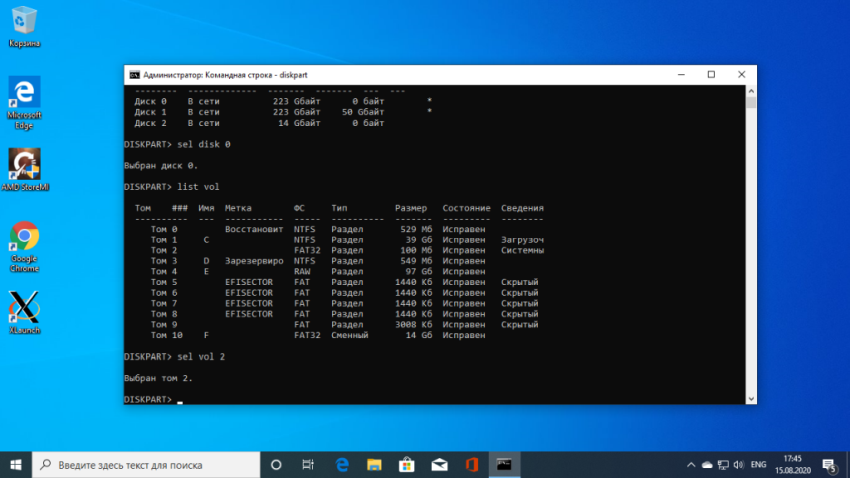Screen dimensions: 850x478
Task: Open Office app from the taskbar
Action: pyautogui.click(x=471, y=465)
